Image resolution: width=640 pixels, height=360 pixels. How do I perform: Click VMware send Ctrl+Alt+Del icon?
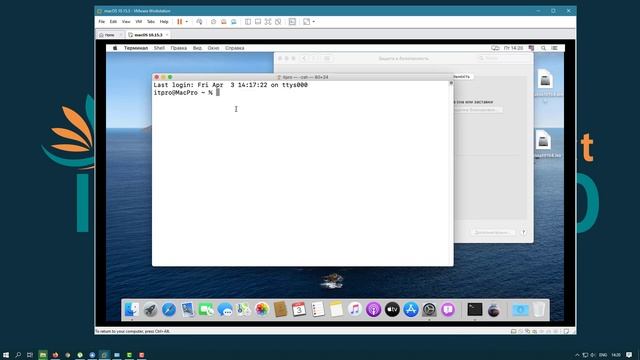pyautogui.click(x=199, y=22)
